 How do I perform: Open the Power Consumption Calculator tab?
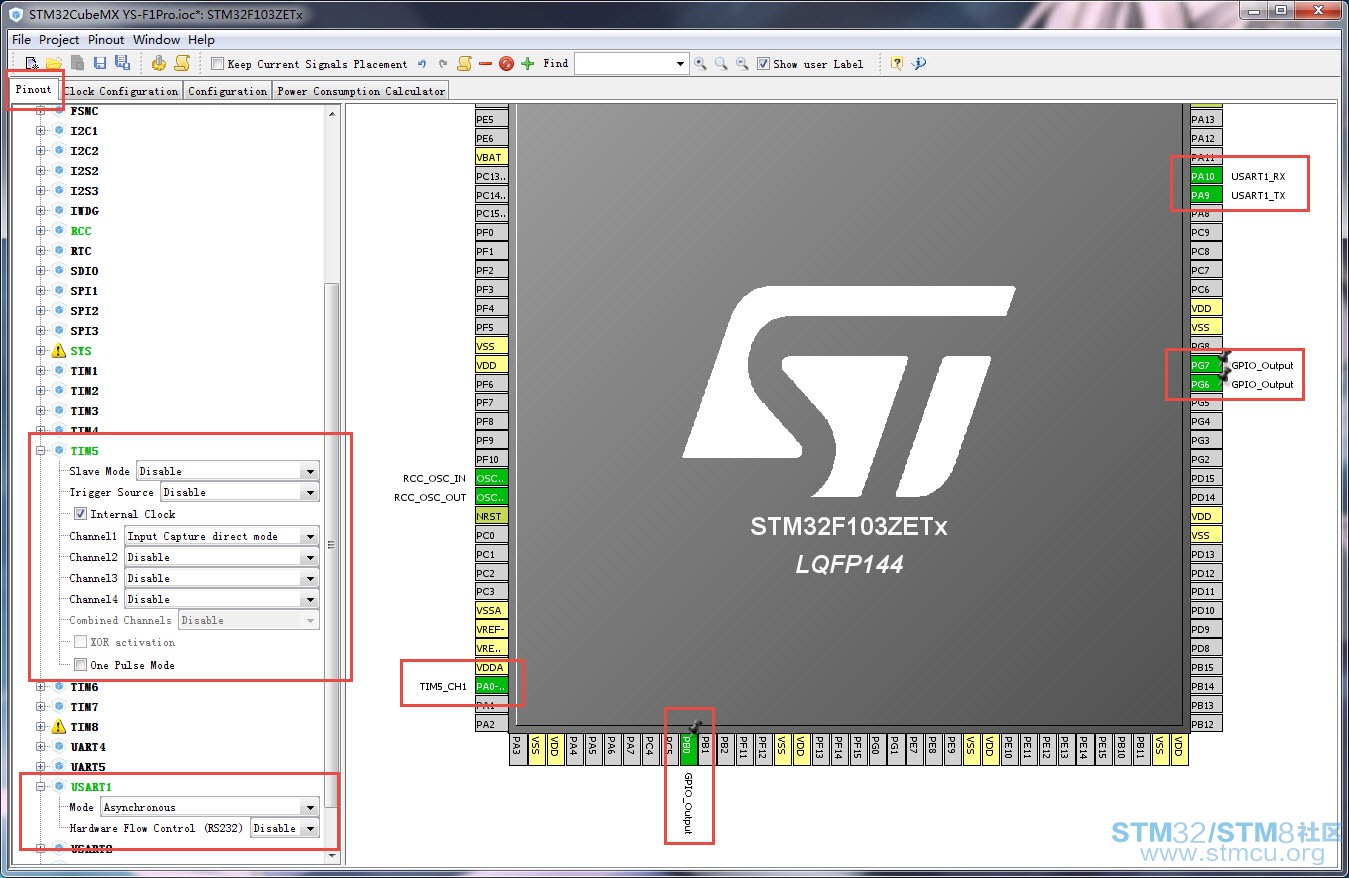tap(361, 91)
